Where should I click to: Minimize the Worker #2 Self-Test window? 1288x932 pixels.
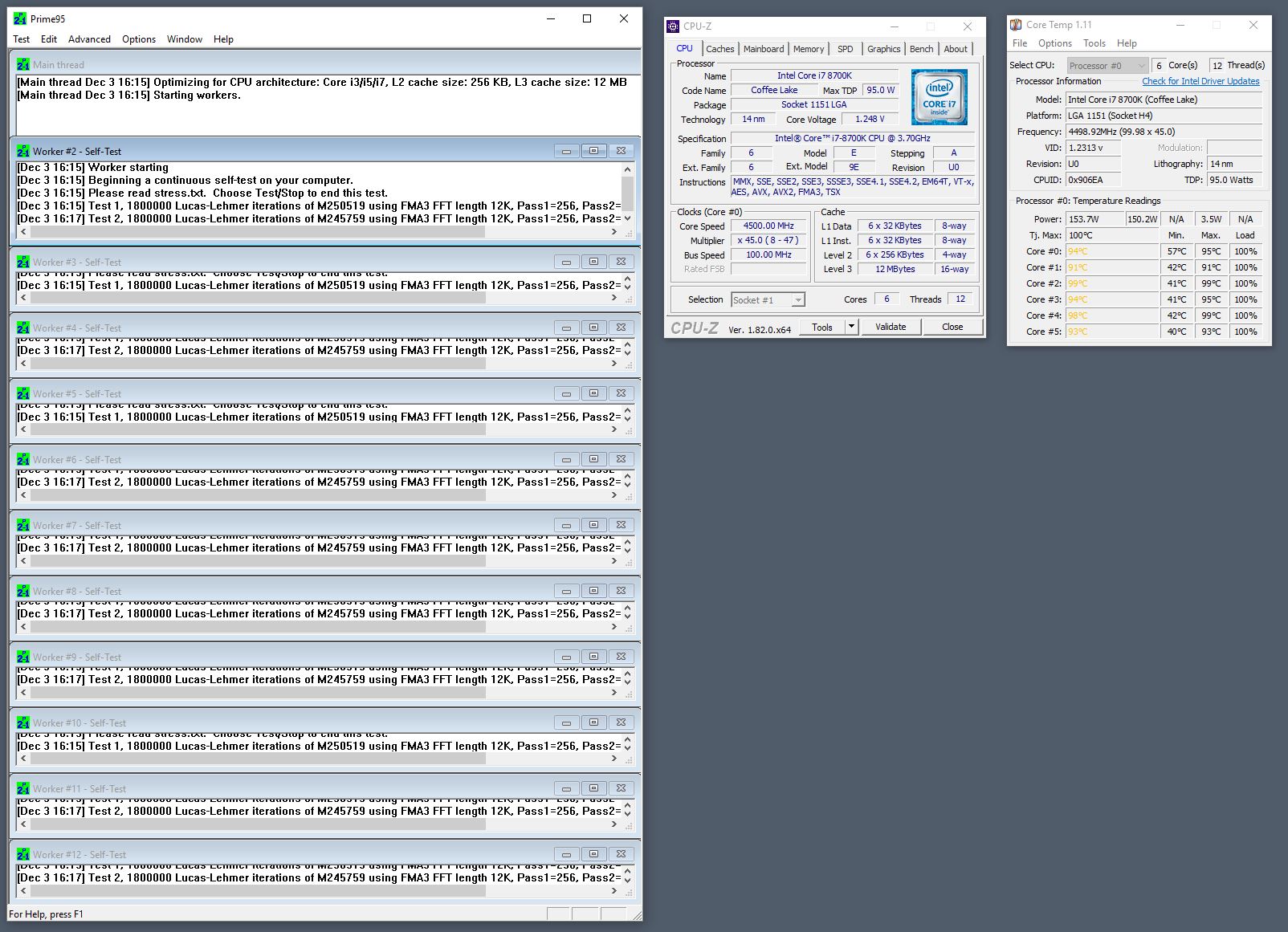pyautogui.click(x=566, y=151)
